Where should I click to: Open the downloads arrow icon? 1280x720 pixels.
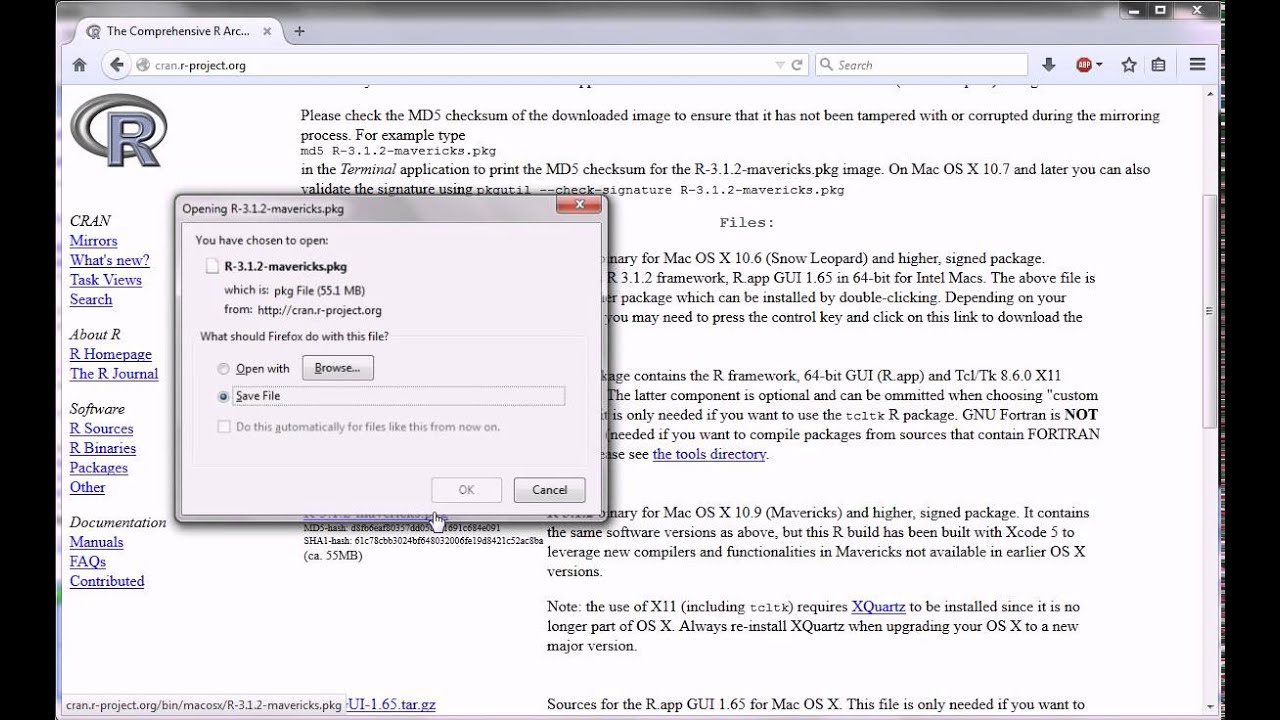pos(1049,65)
